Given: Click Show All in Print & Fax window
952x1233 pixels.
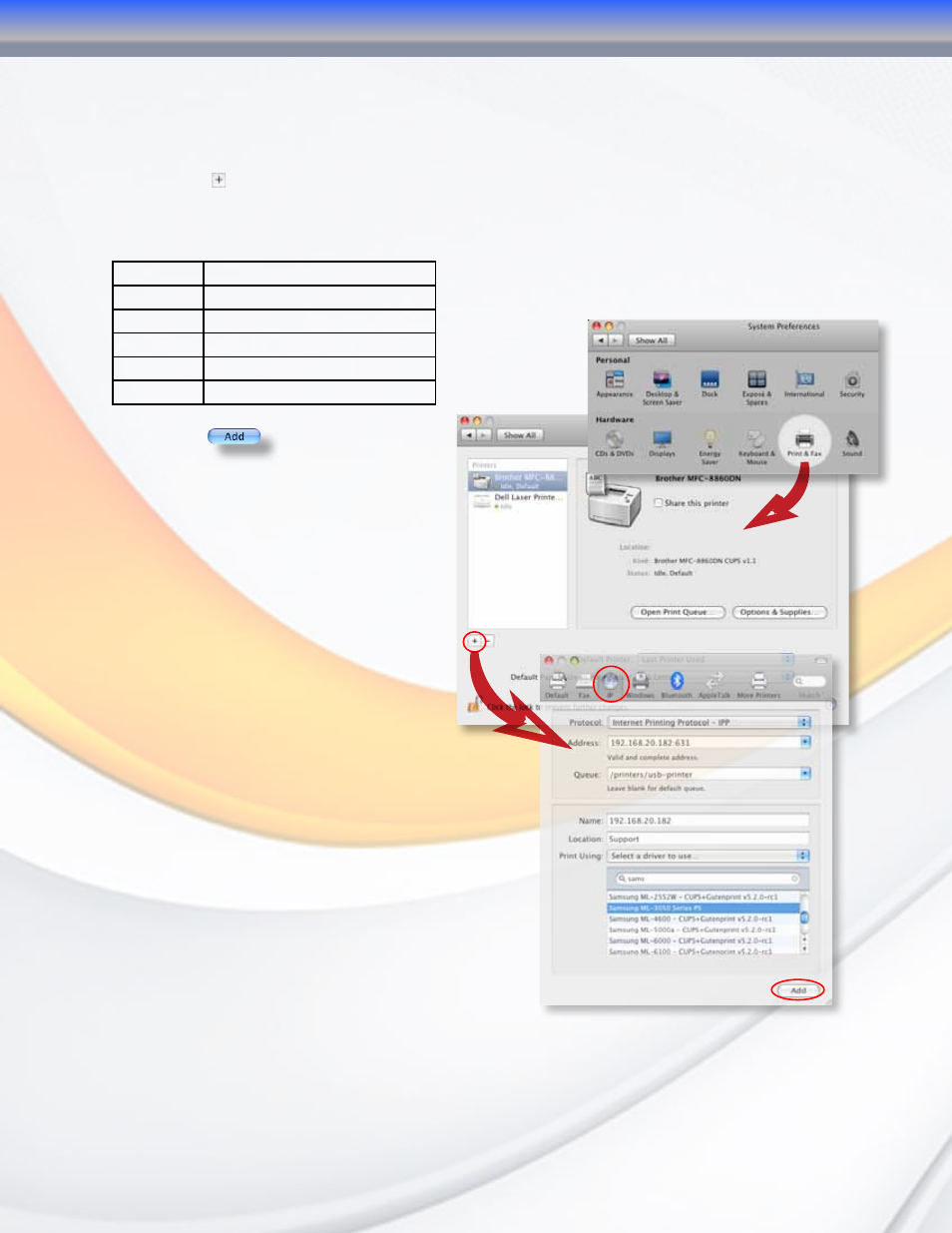Looking at the screenshot, I should [520, 435].
